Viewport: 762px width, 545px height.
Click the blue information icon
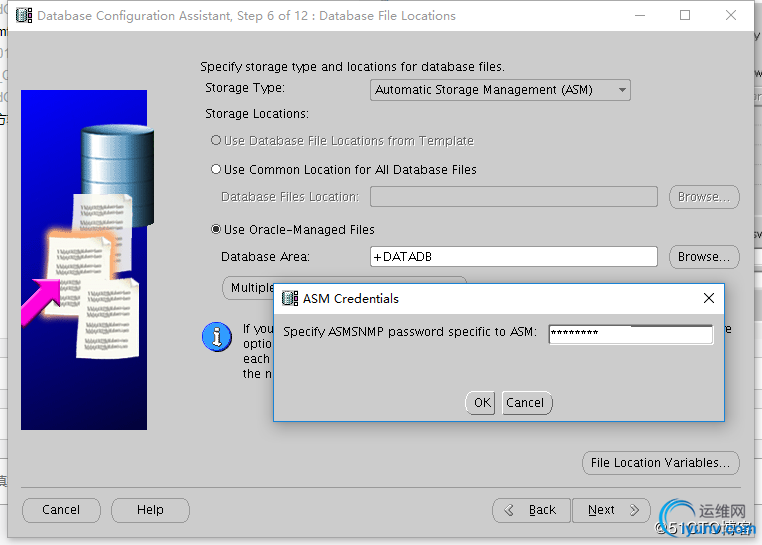pos(217,337)
